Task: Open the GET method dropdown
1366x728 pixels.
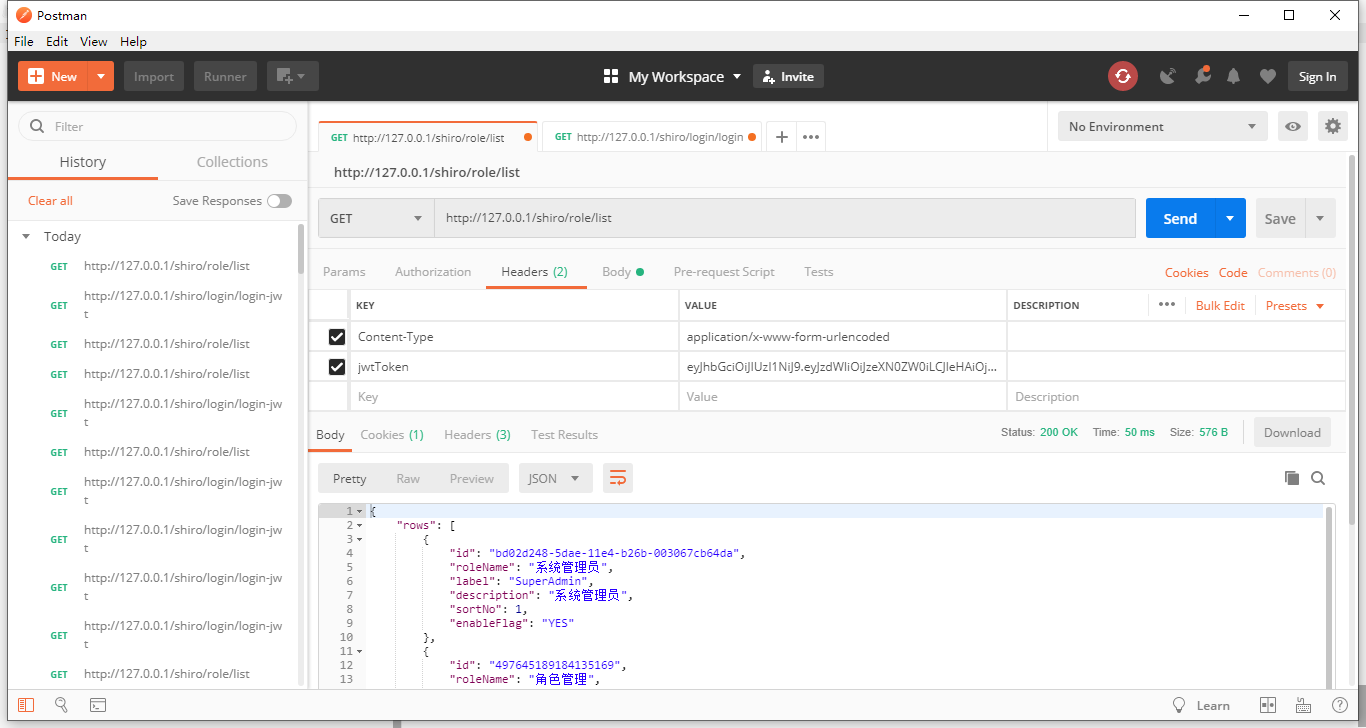Action: pyautogui.click(x=376, y=218)
